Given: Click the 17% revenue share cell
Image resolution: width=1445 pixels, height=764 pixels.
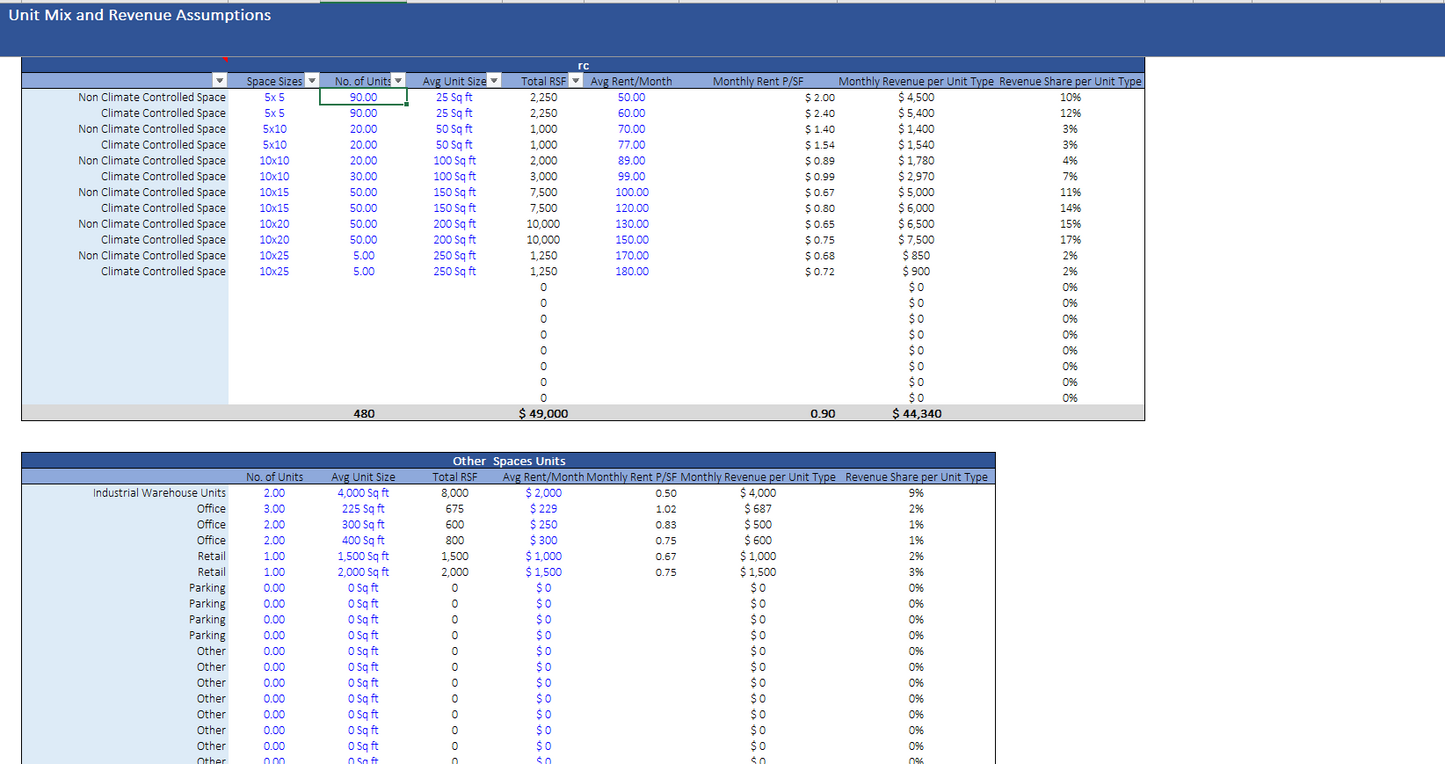Looking at the screenshot, I should (1070, 240).
